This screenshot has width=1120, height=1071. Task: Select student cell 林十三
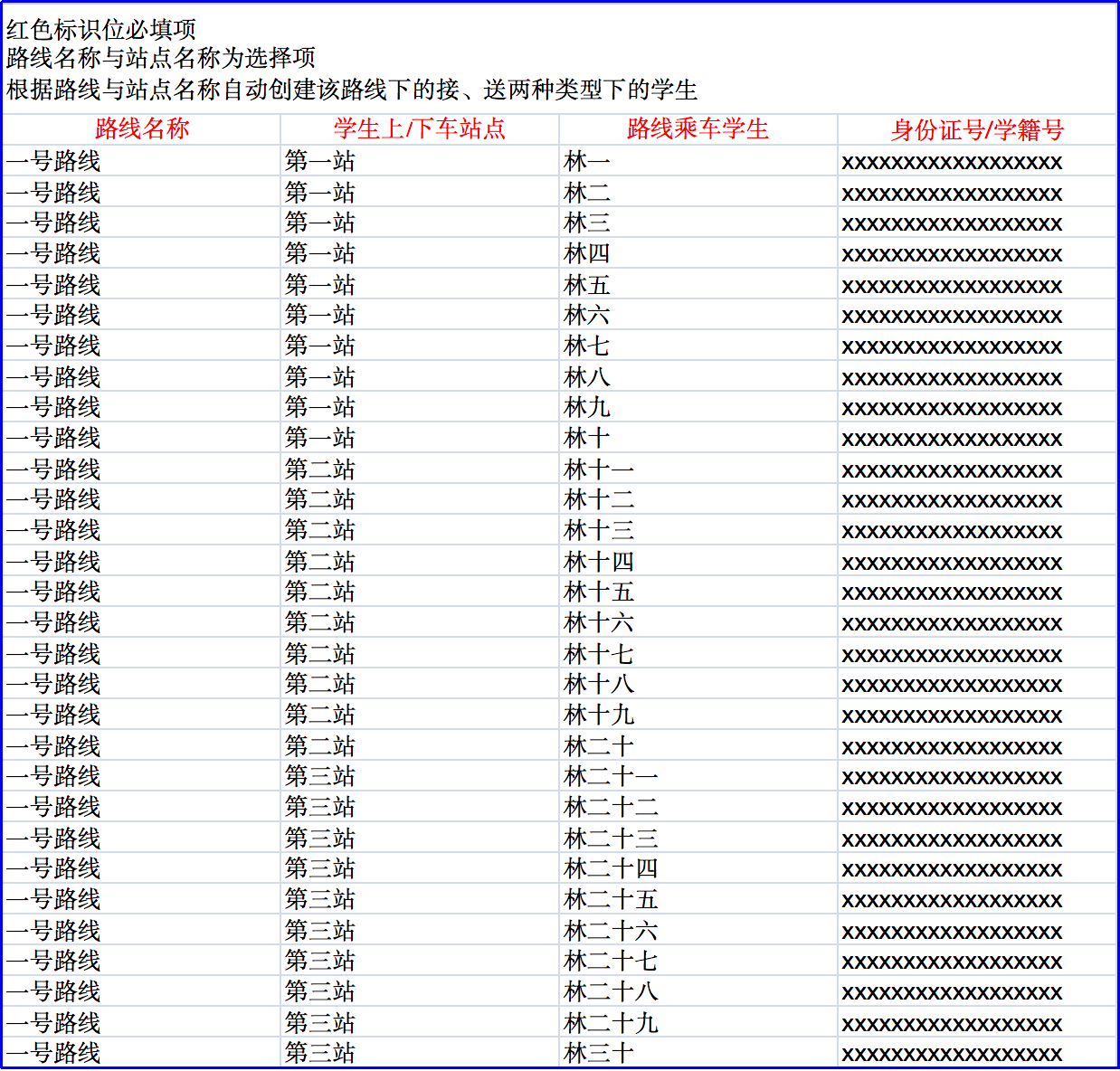pos(698,530)
